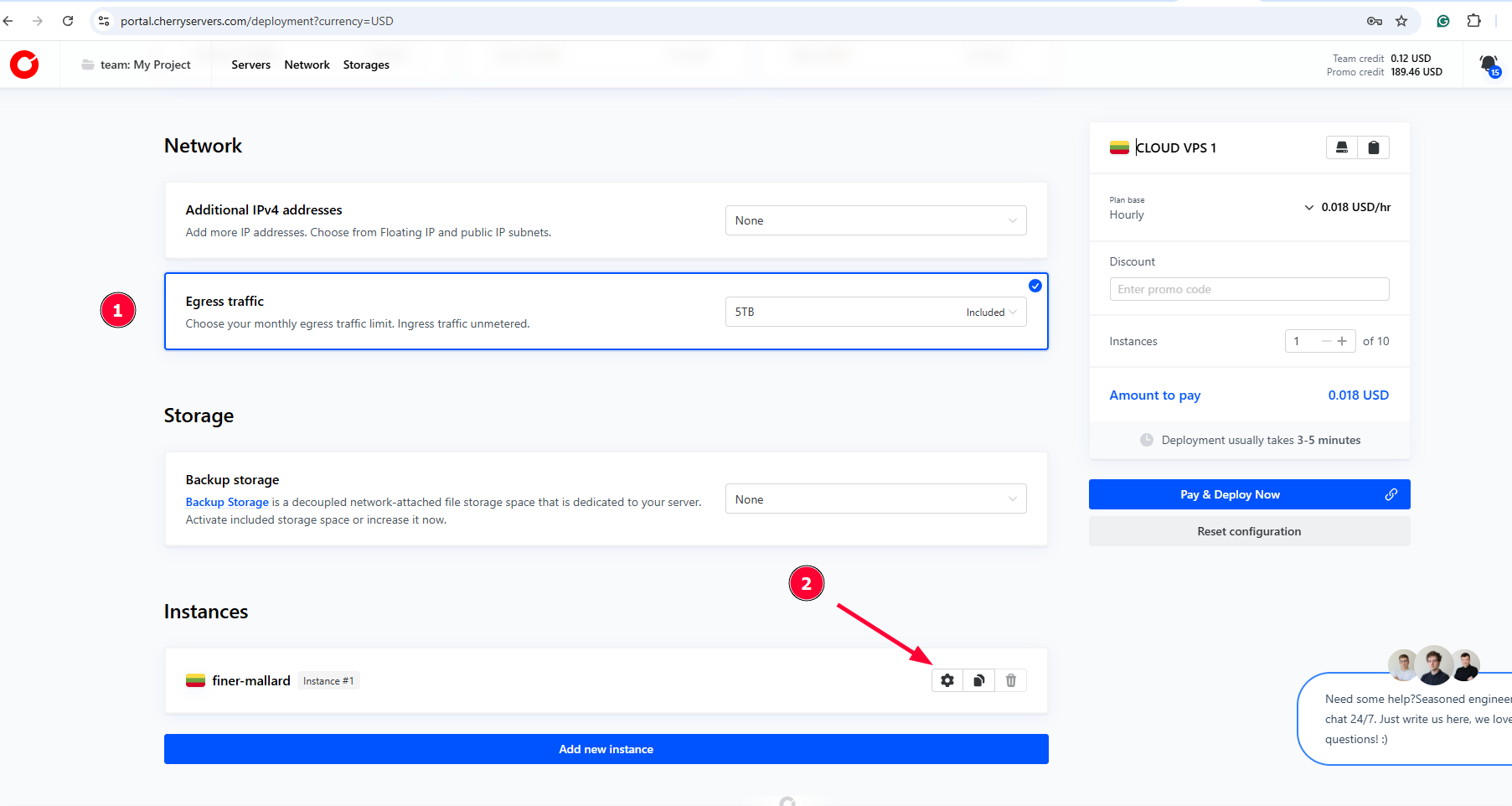Screen dimensions: 1512x806
Task: Open the Egress traffic 5TB dropdown
Action: [x=875, y=312]
